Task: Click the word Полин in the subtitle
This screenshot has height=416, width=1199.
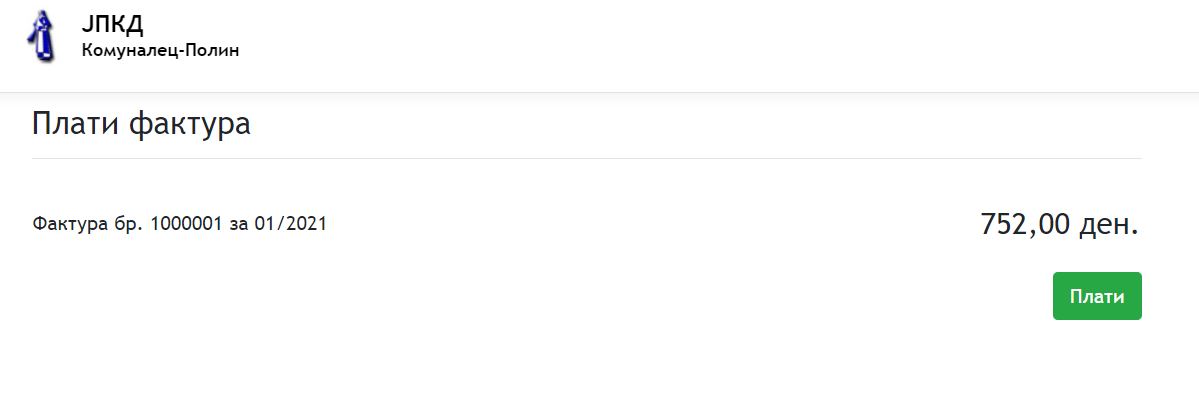Action: pos(218,50)
